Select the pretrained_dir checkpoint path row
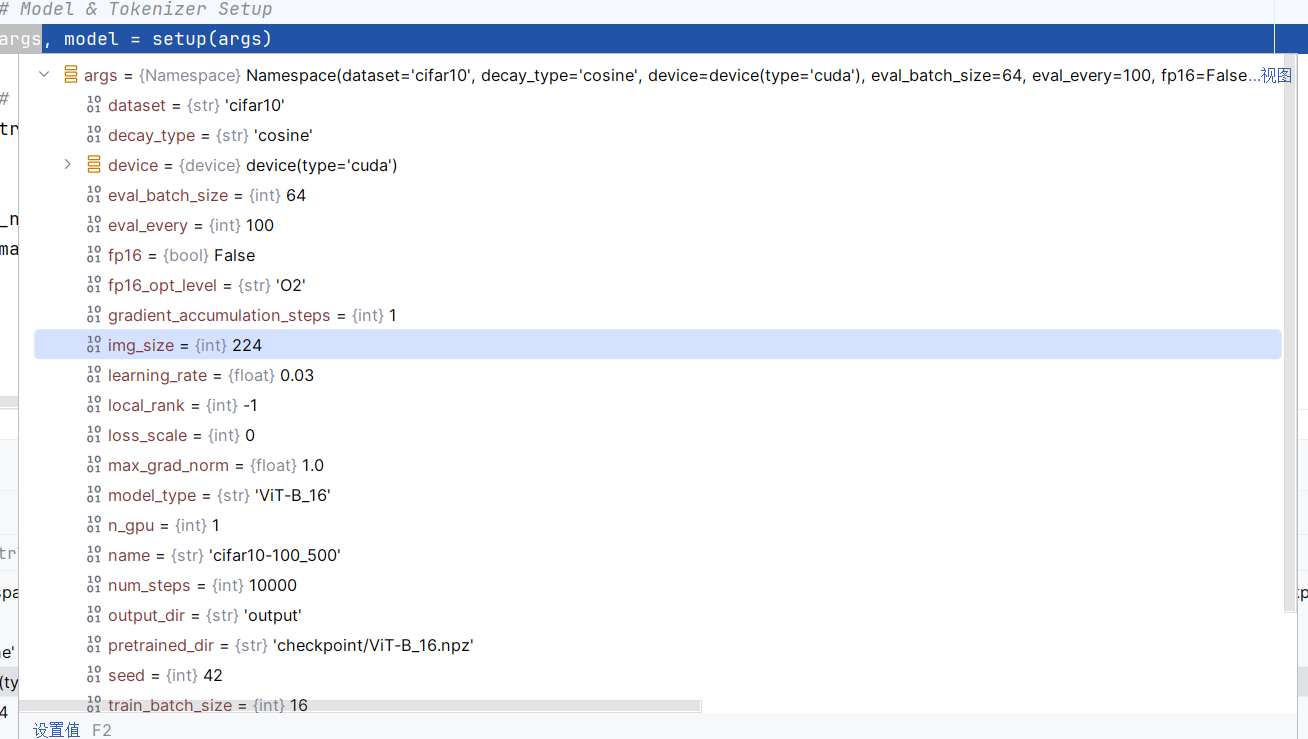Screen dimensions: 1308x739 point(658,645)
